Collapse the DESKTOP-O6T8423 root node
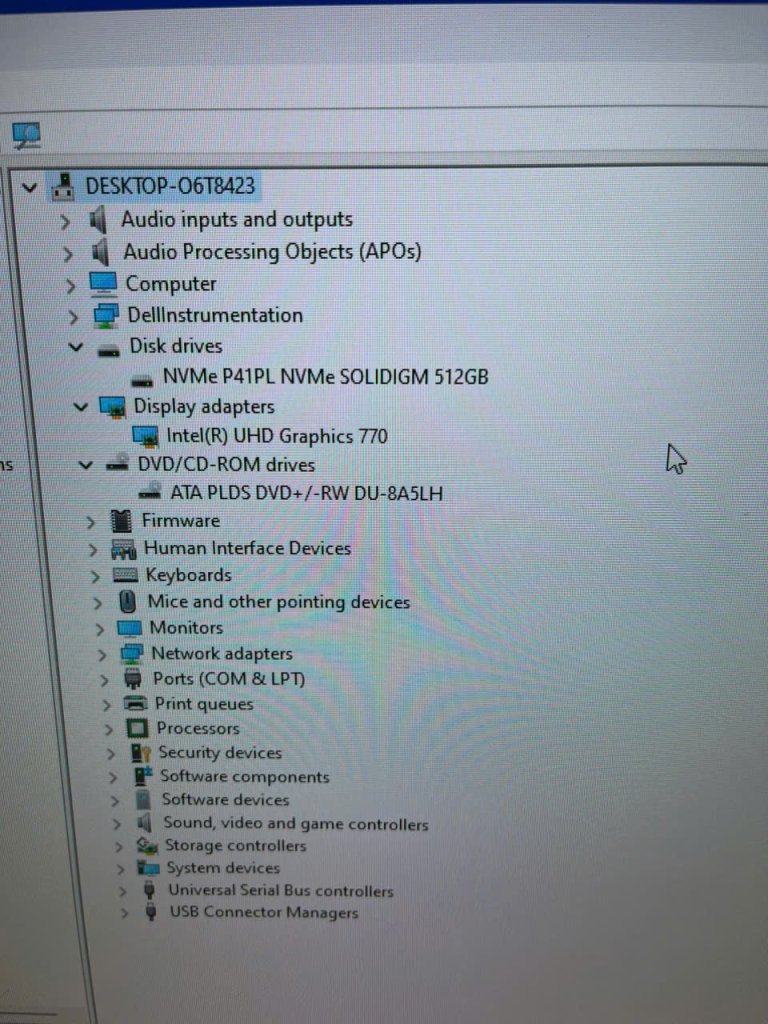 pos(29,188)
